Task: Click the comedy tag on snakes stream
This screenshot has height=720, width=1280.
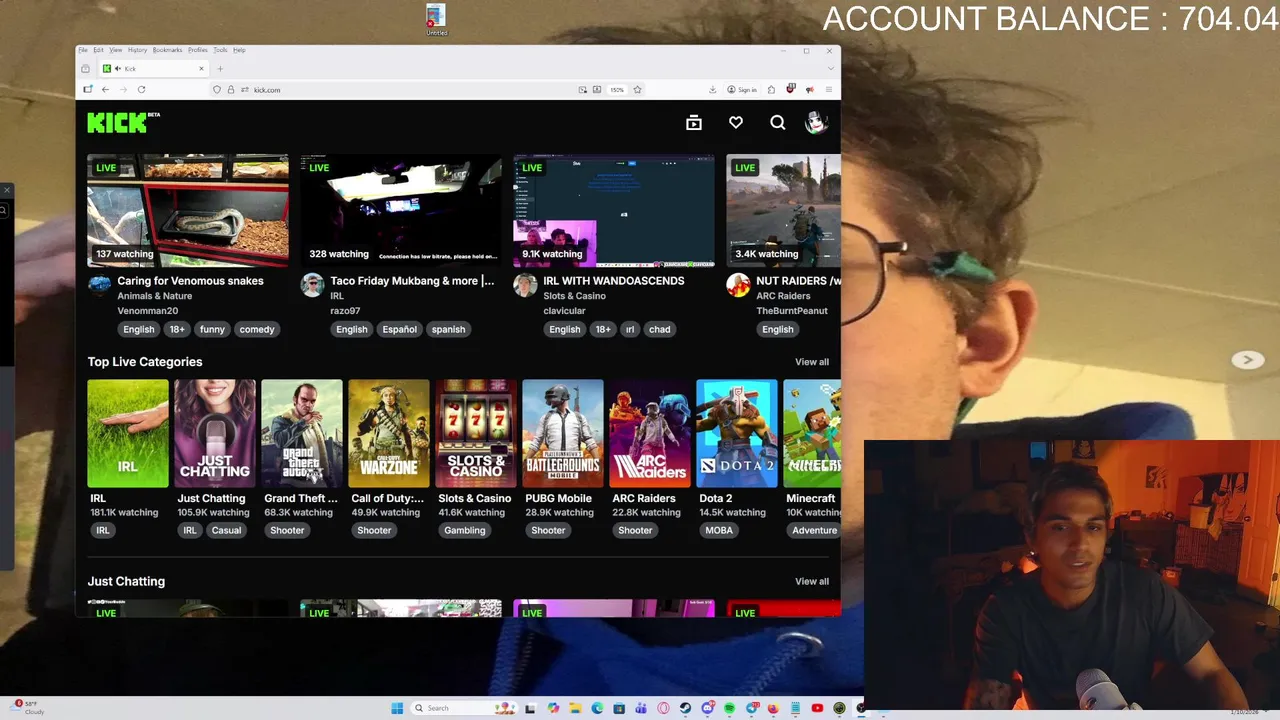Action: [x=257, y=329]
